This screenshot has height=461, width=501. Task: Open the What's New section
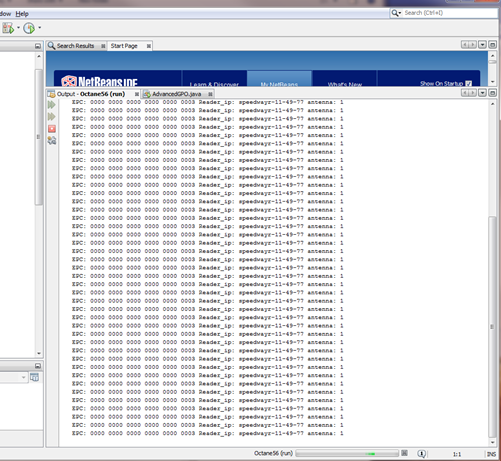pos(345,84)
